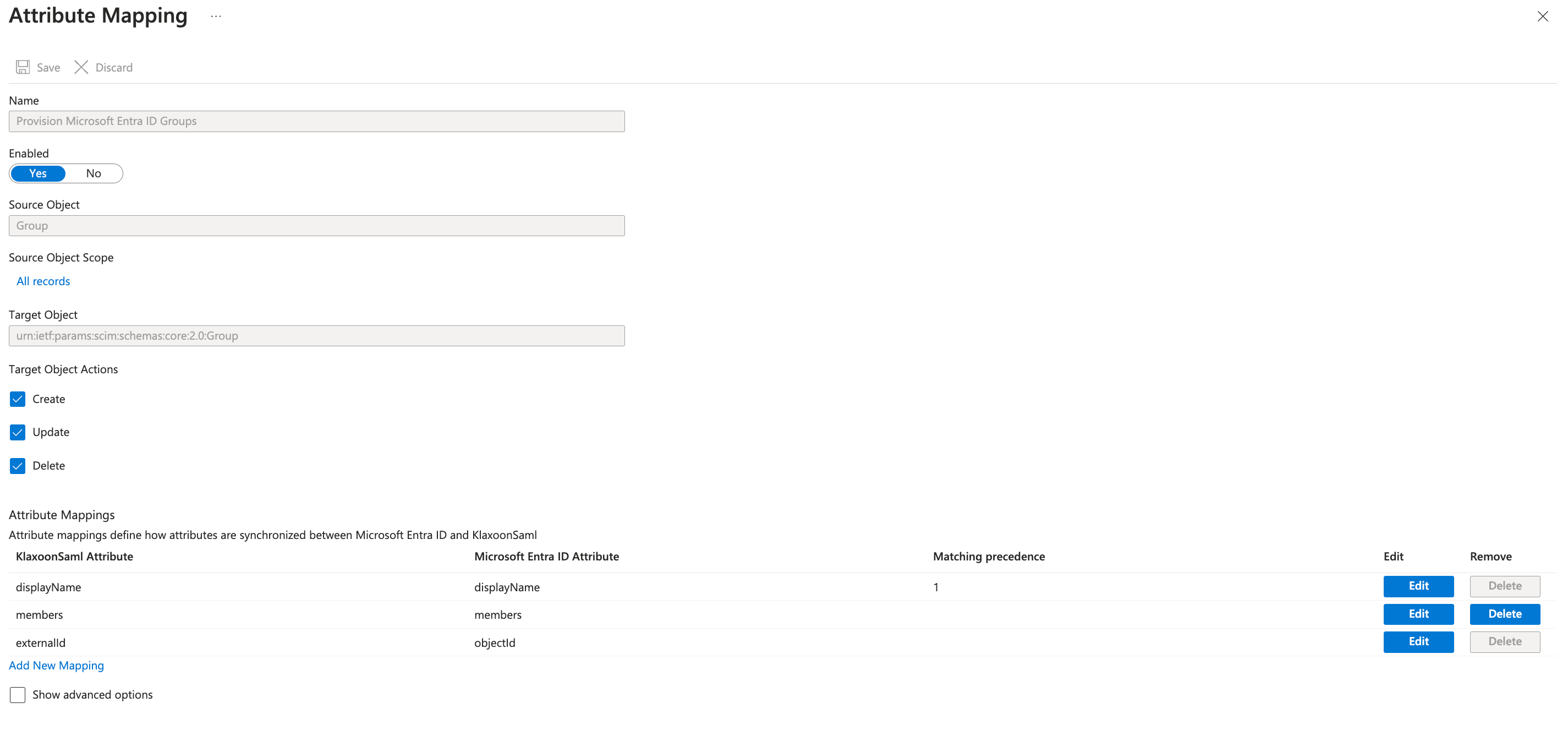Click the Name input field
The image size is (1568, 730).
pyautogui.click(x=316, y=121)
